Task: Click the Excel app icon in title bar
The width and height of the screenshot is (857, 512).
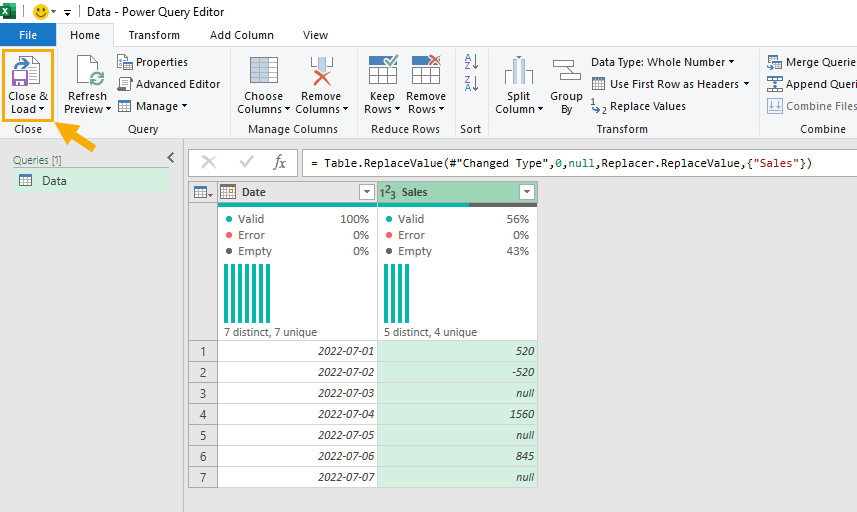Action: click(x=8, y=11)
